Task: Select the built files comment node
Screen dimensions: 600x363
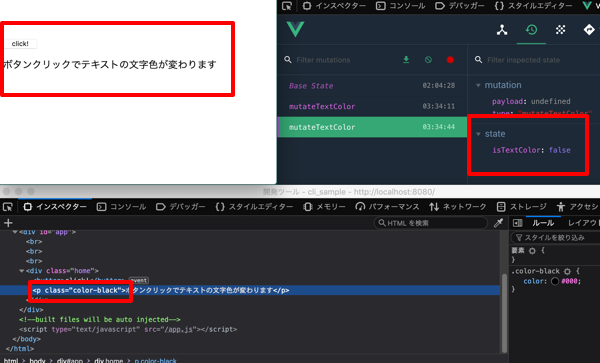Action: click(x=99, y=319)
